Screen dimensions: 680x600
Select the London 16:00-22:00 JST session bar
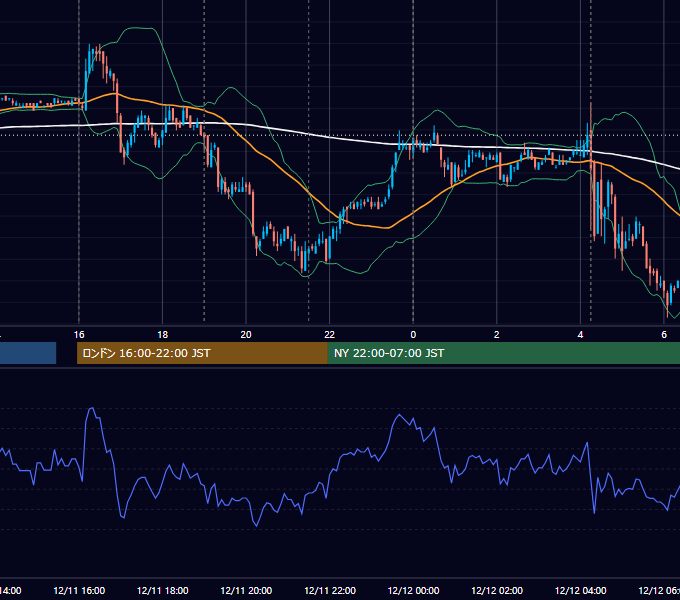[202, 353]
